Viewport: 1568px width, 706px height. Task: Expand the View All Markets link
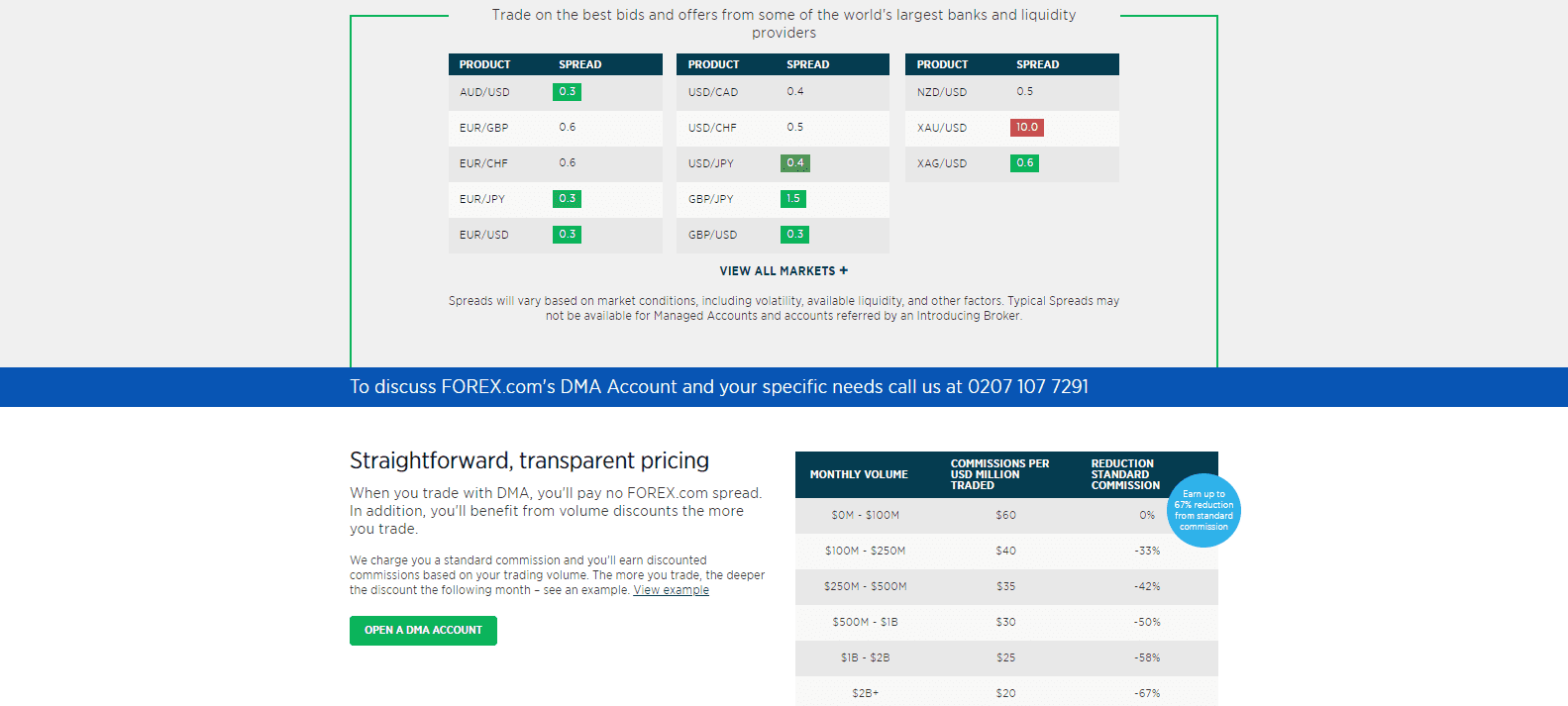tap(784, 271)
